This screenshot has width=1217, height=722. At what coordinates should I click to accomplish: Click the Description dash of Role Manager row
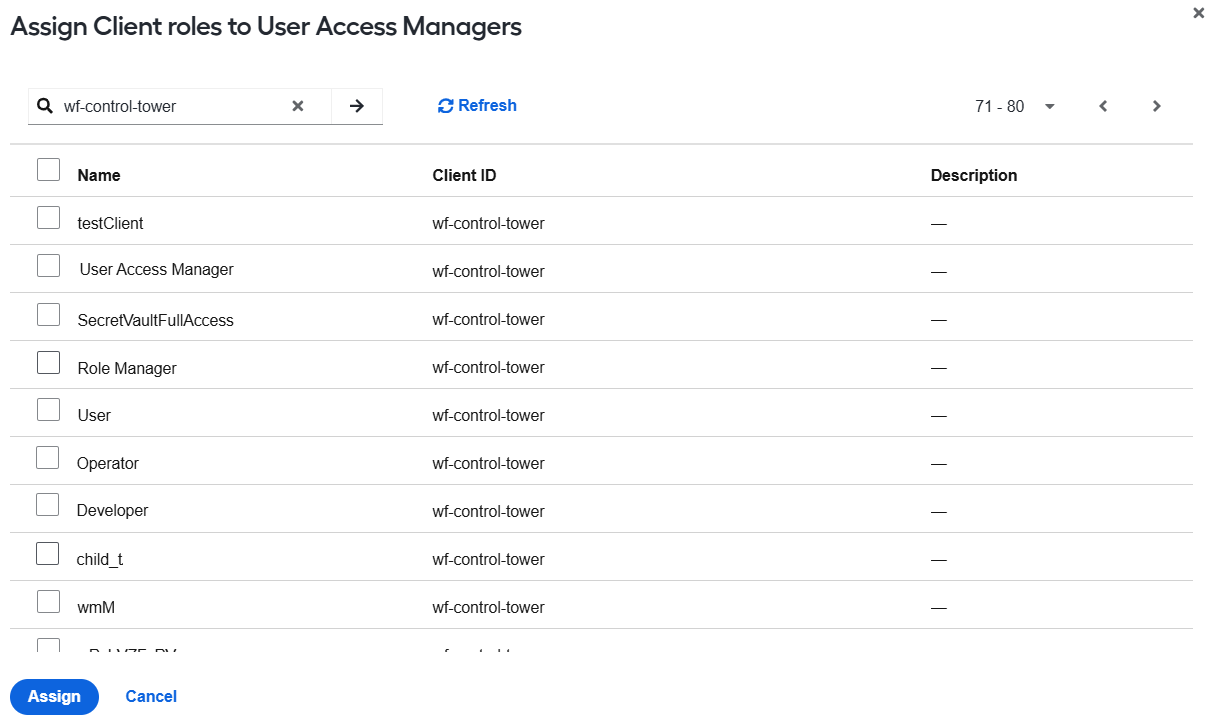tap(938, 368)
